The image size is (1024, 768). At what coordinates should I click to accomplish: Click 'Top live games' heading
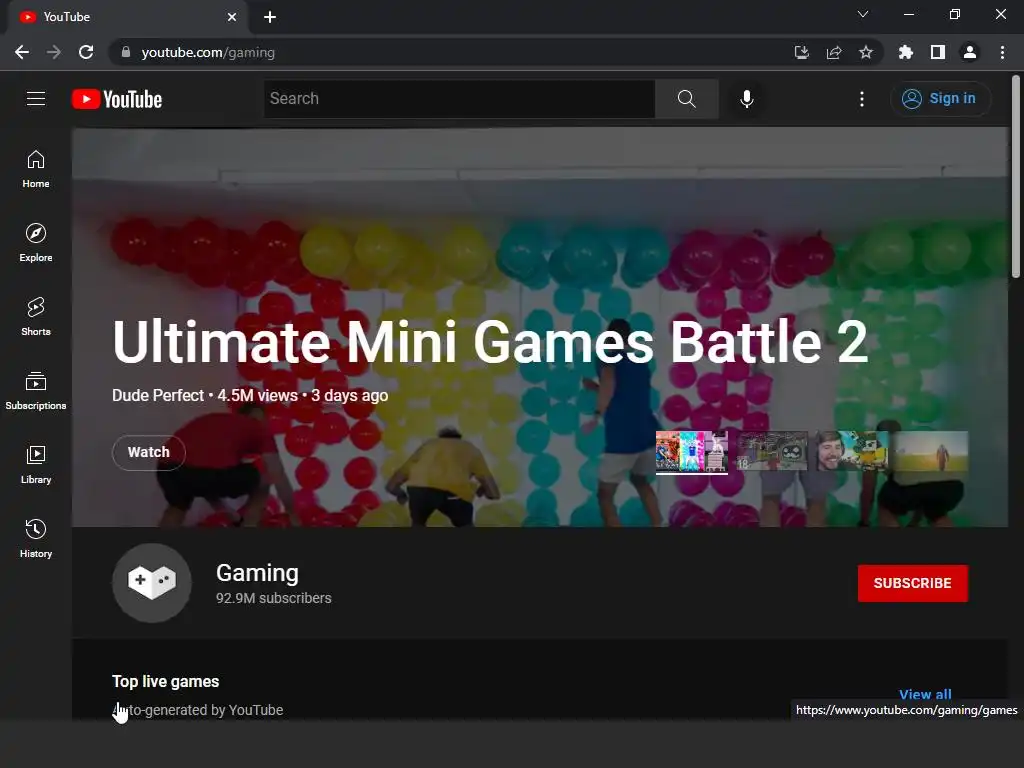point(166,681)
